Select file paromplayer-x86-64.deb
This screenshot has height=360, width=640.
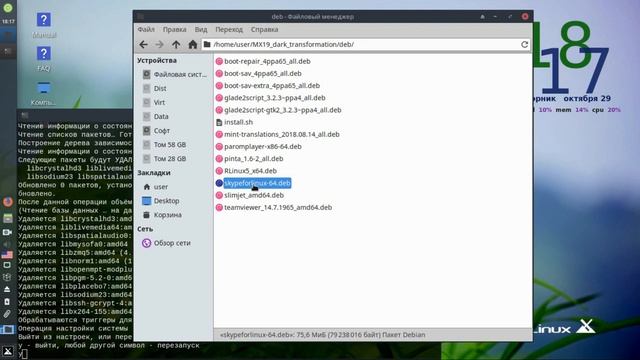point(262,147)
